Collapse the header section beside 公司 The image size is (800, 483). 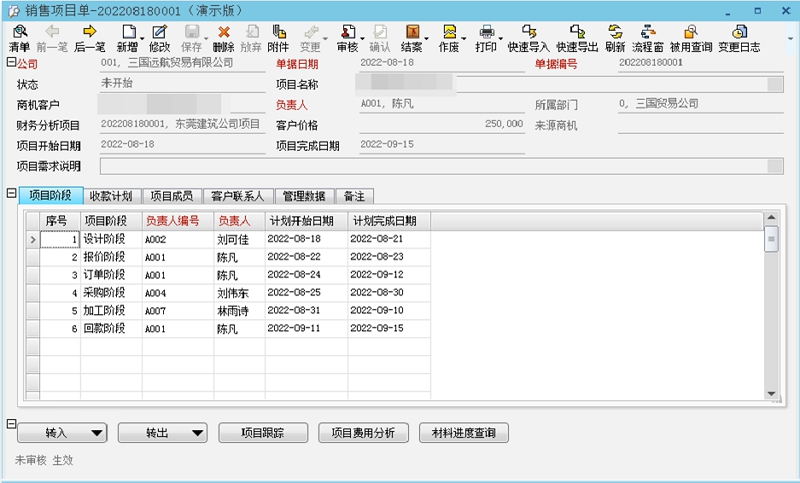10,62
